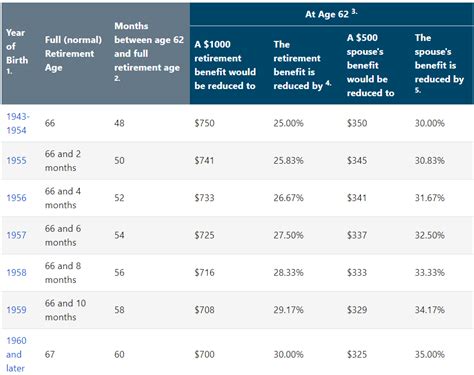Open the 1959 birth year link
The height and width of the screenshot is (375, 474).
point(16,310)
